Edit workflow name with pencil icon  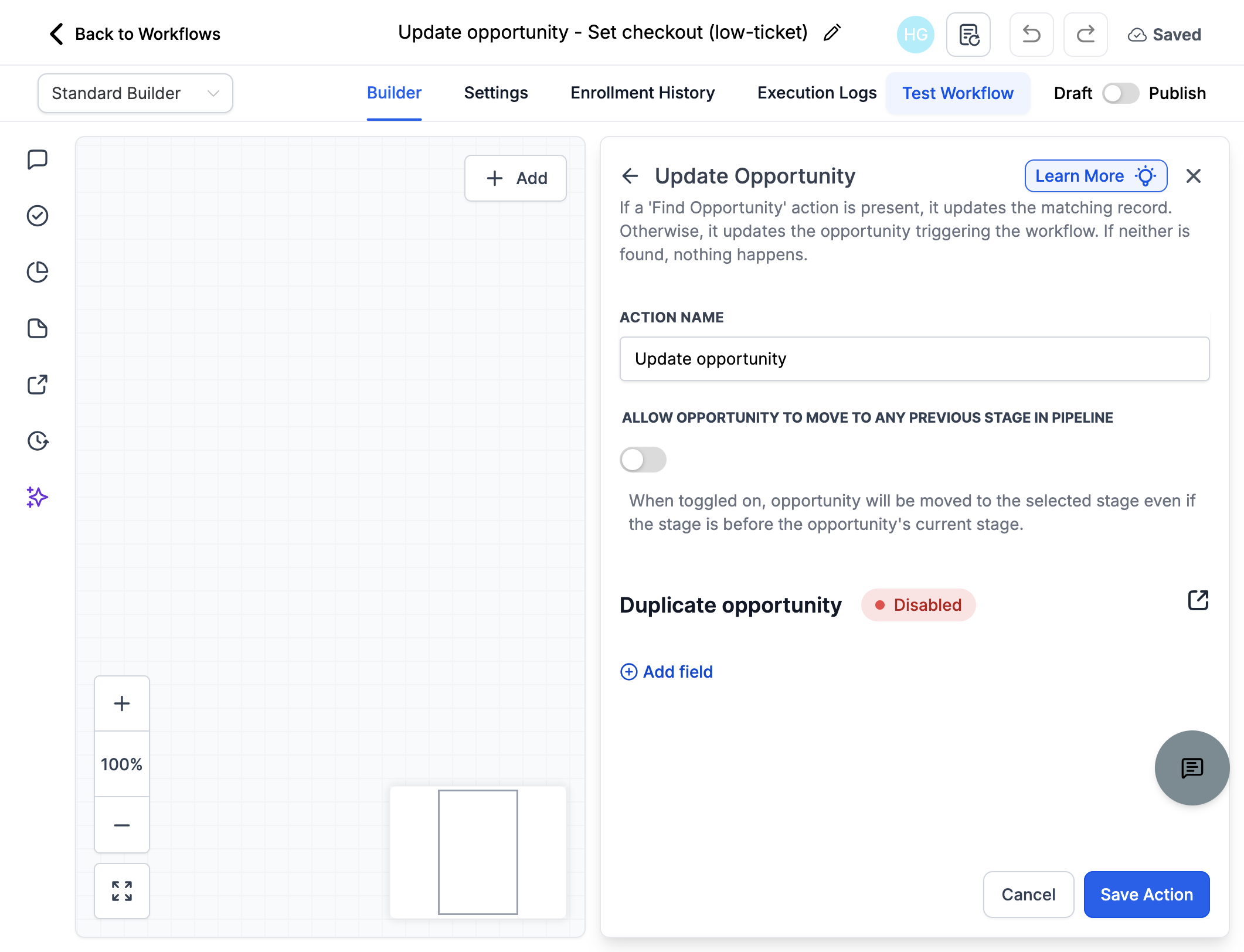[832, 33]
